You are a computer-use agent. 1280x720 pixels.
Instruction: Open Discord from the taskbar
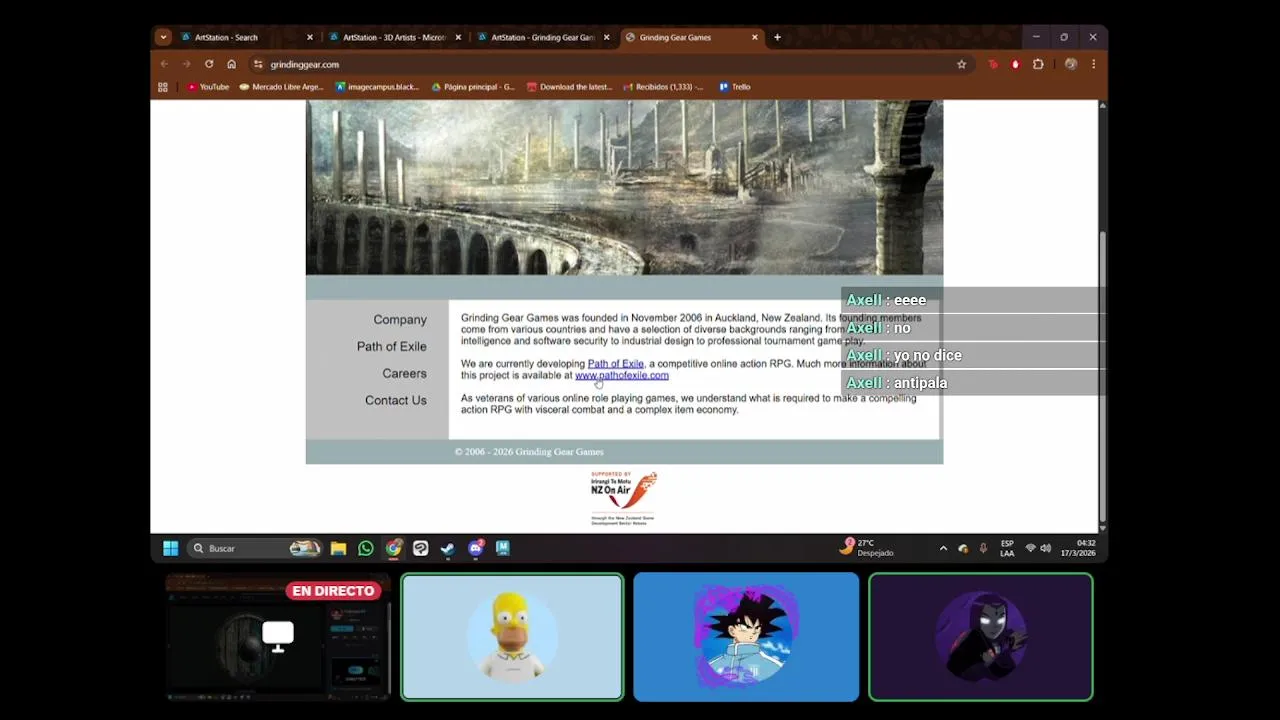pos(476,548)
